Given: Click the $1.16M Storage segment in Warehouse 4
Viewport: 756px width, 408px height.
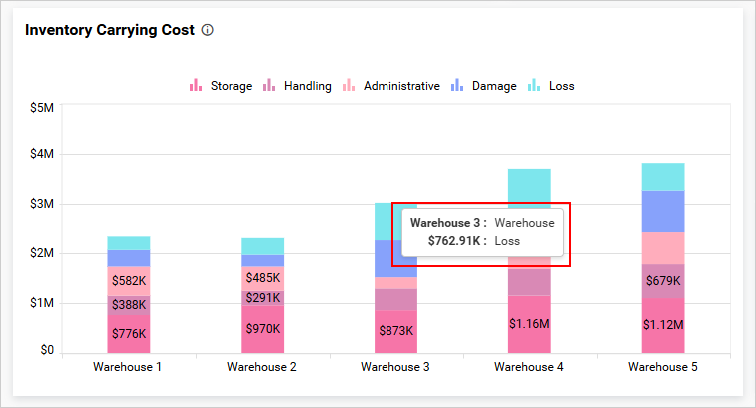Looking at the screenshot, I should pos(529,324).
